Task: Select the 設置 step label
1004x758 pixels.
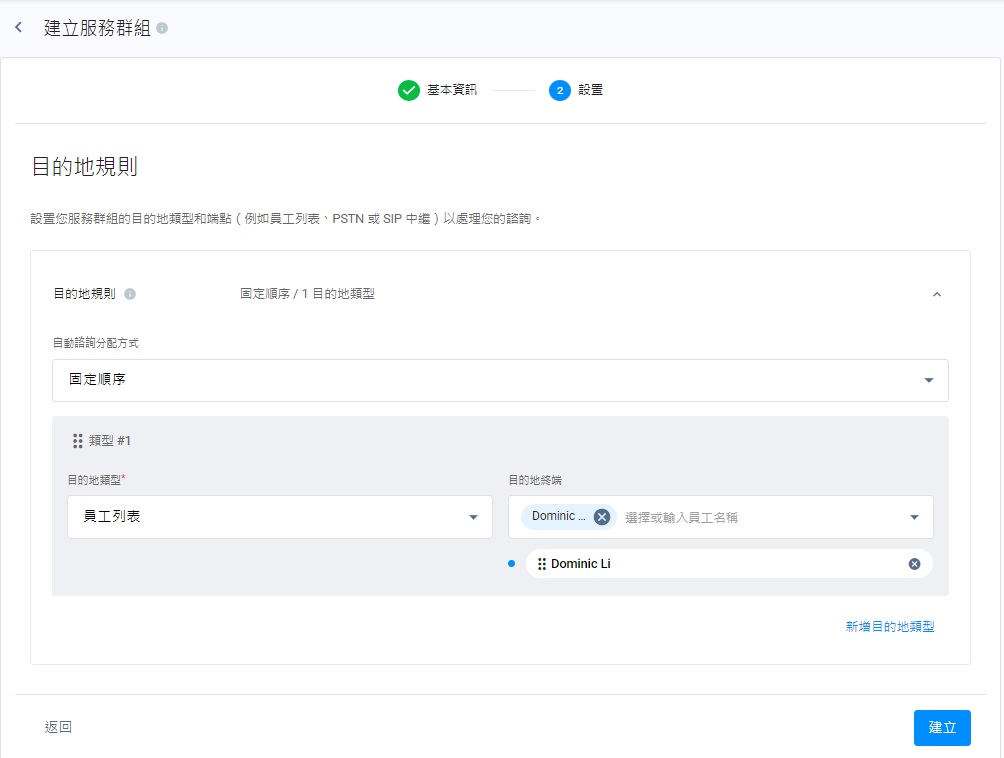Action: (590, 90)
